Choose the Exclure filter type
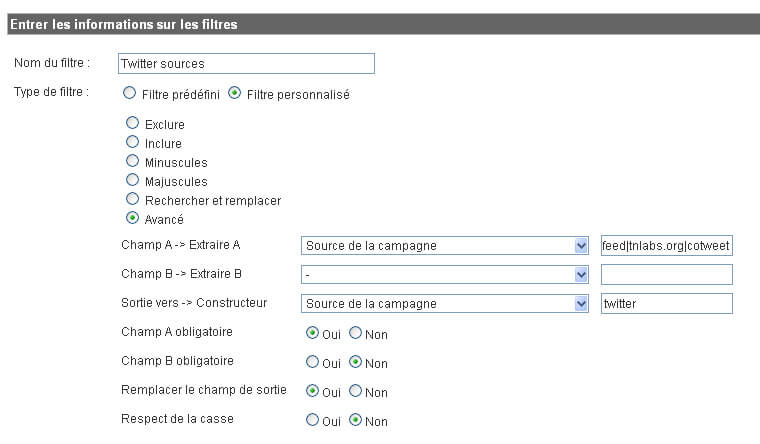 pos(132,123)
